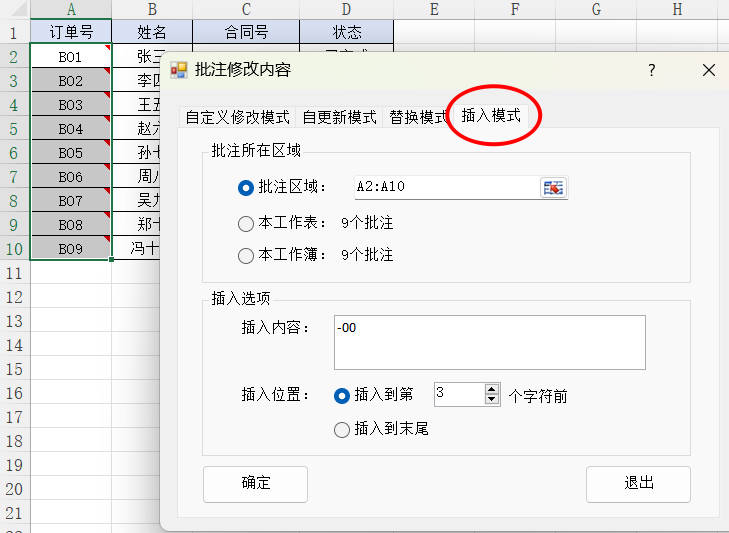This screenshot has width=729, height=533.
Task: Choose the 插入到末尾 radio option
Action: click(x=342, y=429)
